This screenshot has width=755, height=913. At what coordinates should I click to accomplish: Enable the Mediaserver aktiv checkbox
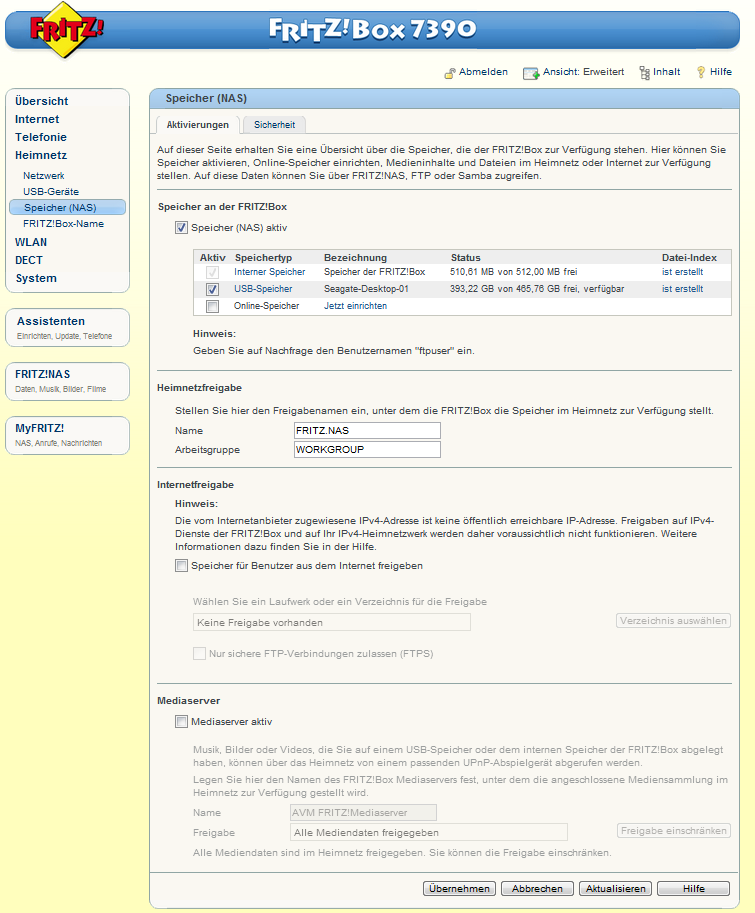[x=181, y=722]
